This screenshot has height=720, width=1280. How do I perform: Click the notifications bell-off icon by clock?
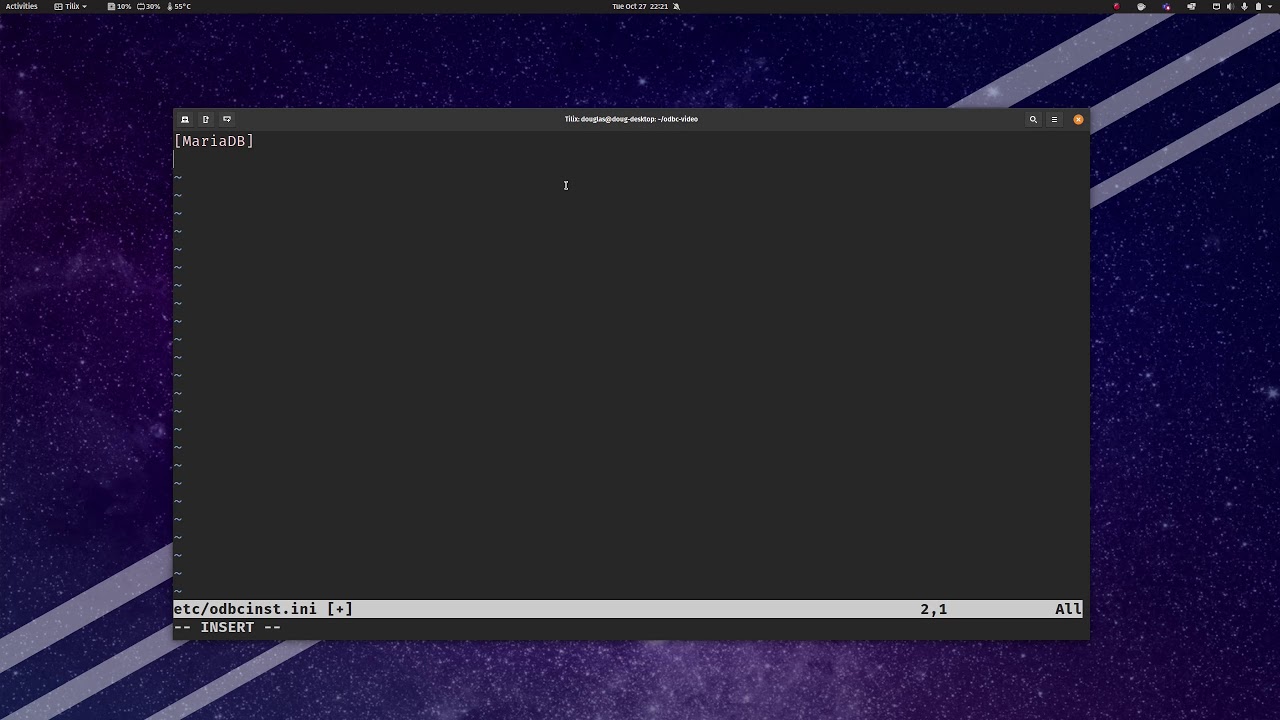676,6
